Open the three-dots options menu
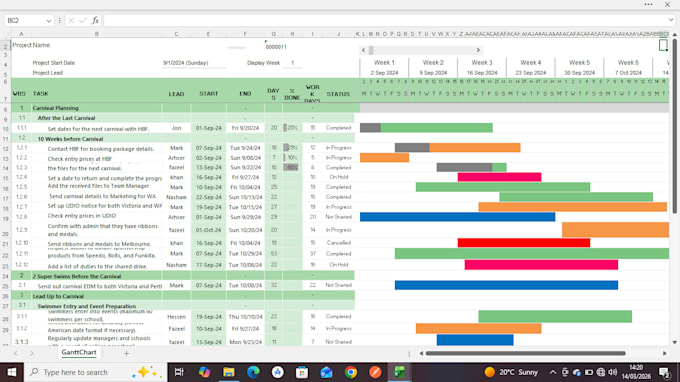 pyautogui.click(x=648, y=4)
